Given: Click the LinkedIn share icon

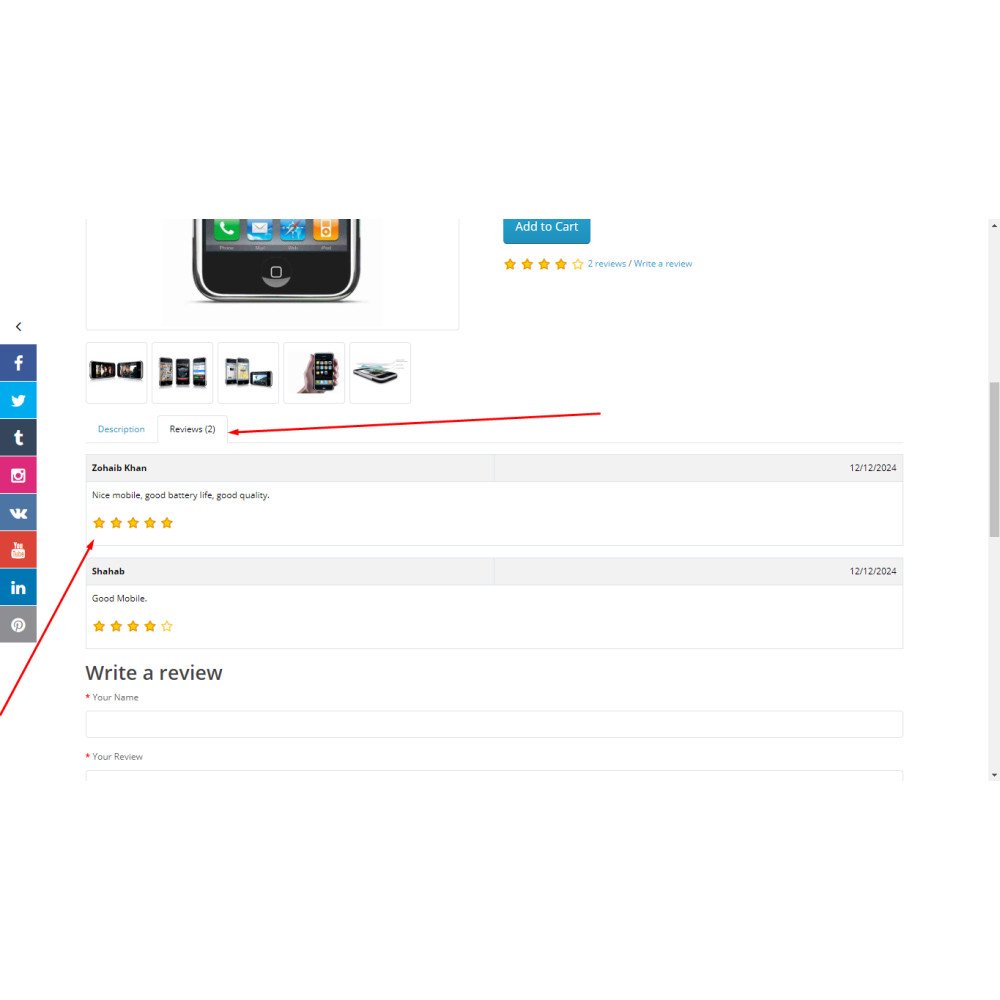Looking at the screenshot, I should pos(18,587).
